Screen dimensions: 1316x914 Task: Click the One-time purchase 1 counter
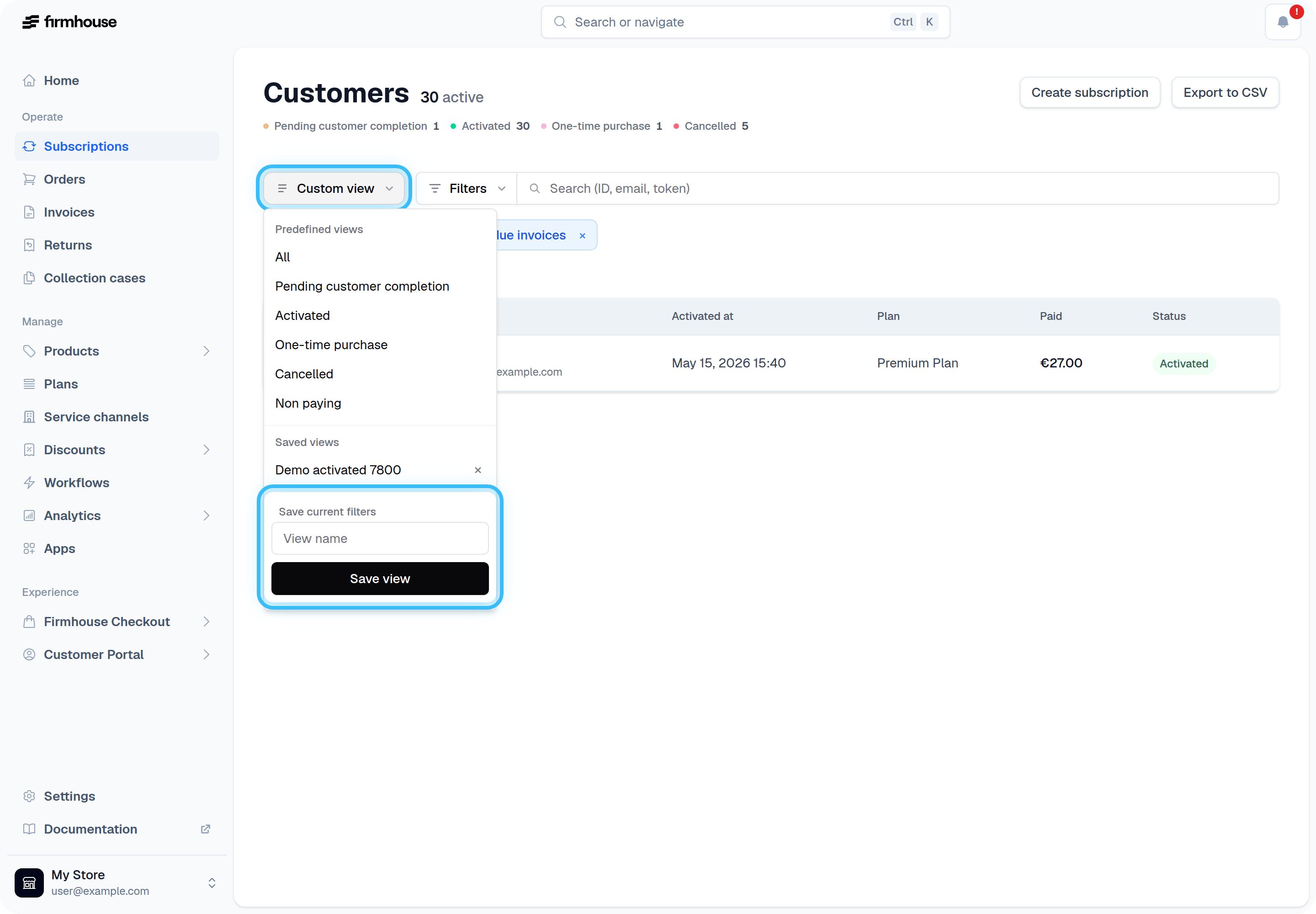coord(601,126)
